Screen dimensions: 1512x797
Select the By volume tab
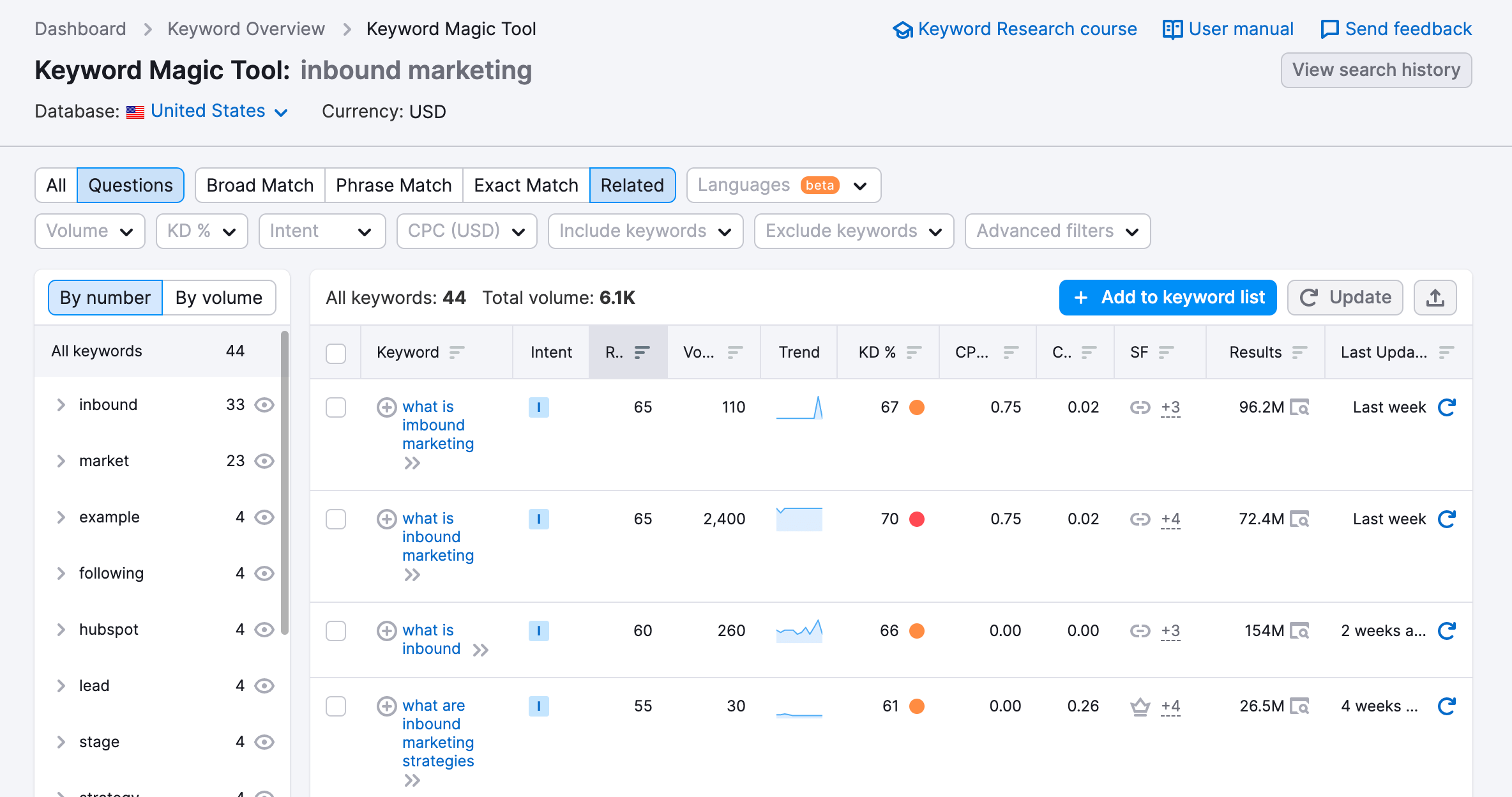tap(219, 298)
